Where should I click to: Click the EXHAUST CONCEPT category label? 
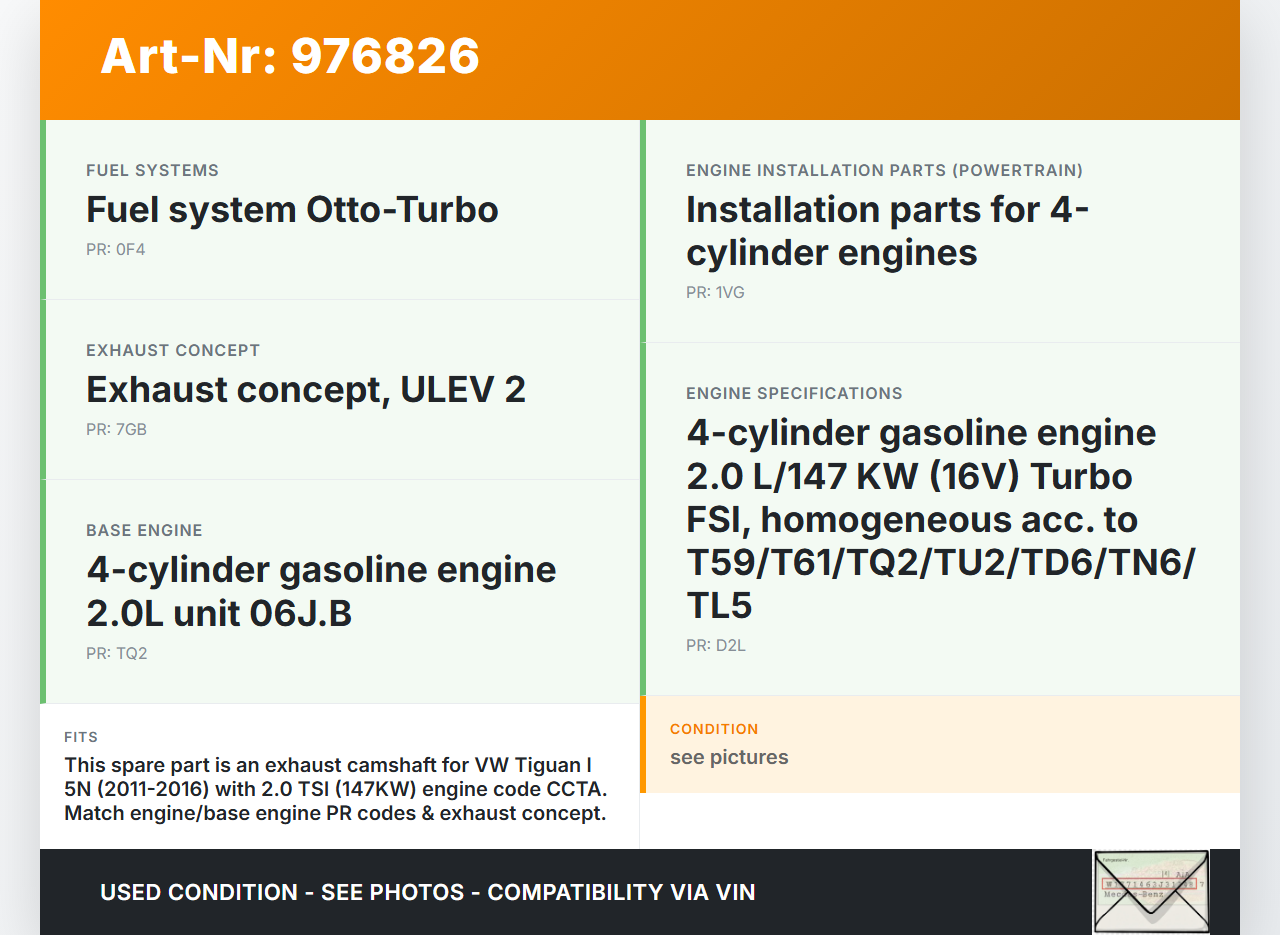tap(173, 350)
